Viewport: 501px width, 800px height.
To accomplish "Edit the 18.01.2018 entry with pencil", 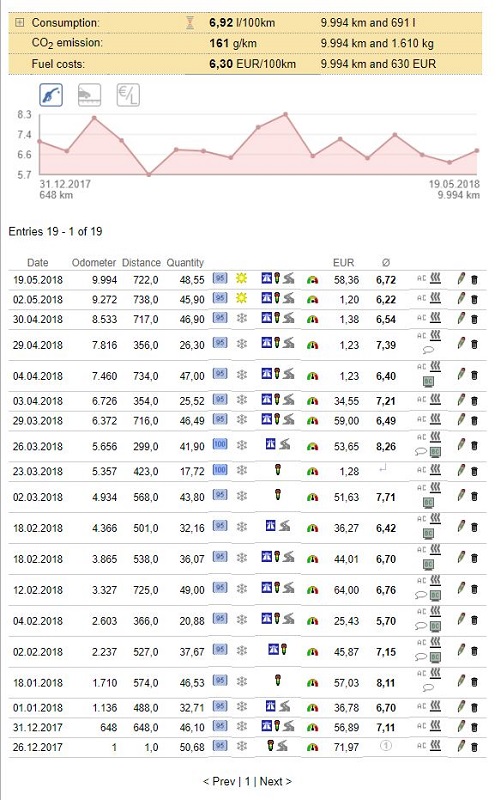I will coord(461,681).
